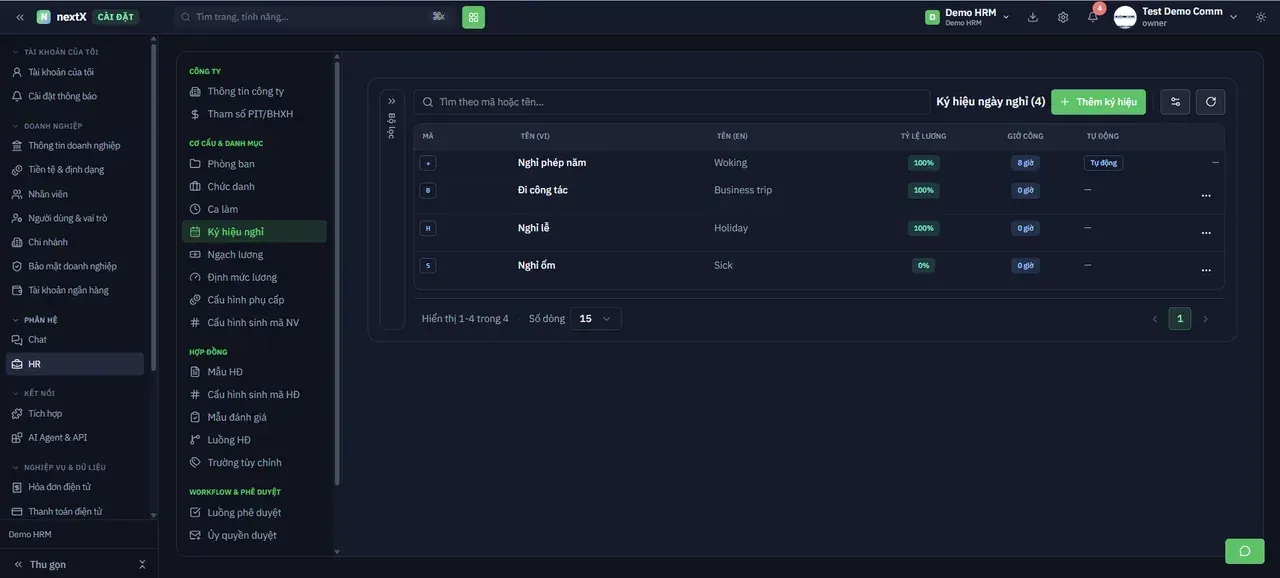Click the Nghỉ phép năm row name
The height and width of the screenshot is (578, 1280).
coord(552,163)
